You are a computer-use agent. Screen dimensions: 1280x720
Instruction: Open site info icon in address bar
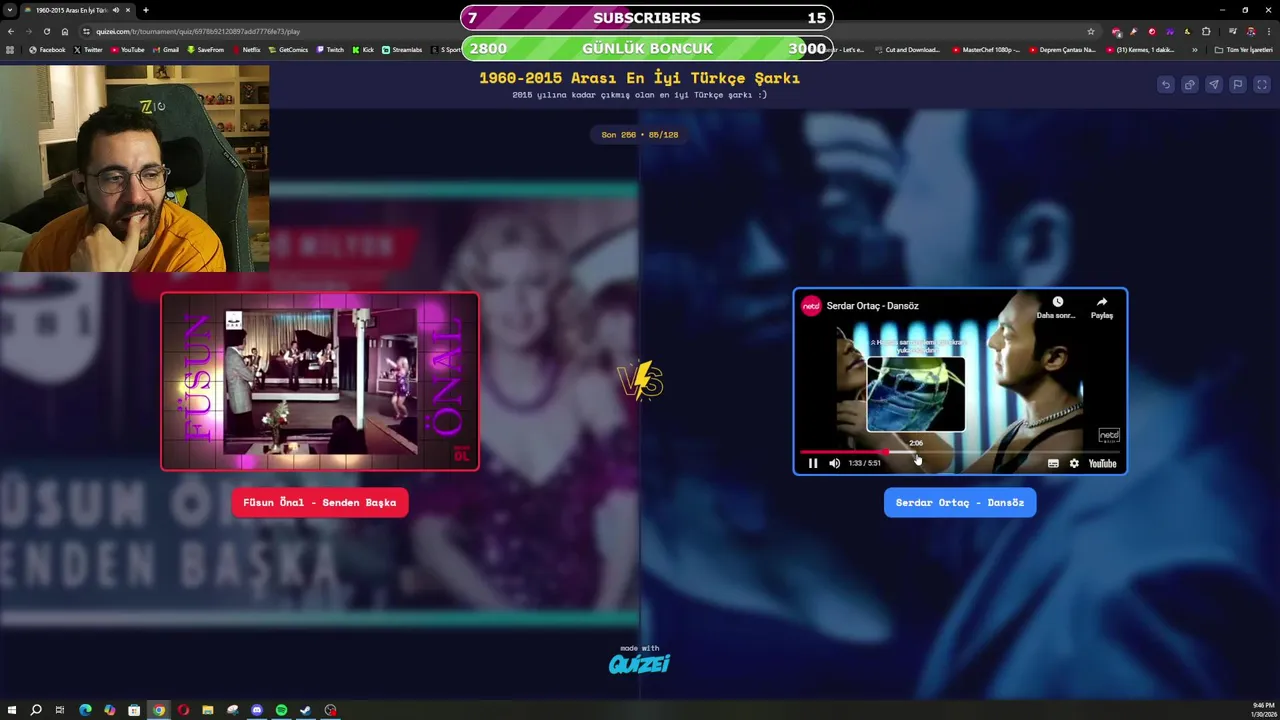click(86, 31)
